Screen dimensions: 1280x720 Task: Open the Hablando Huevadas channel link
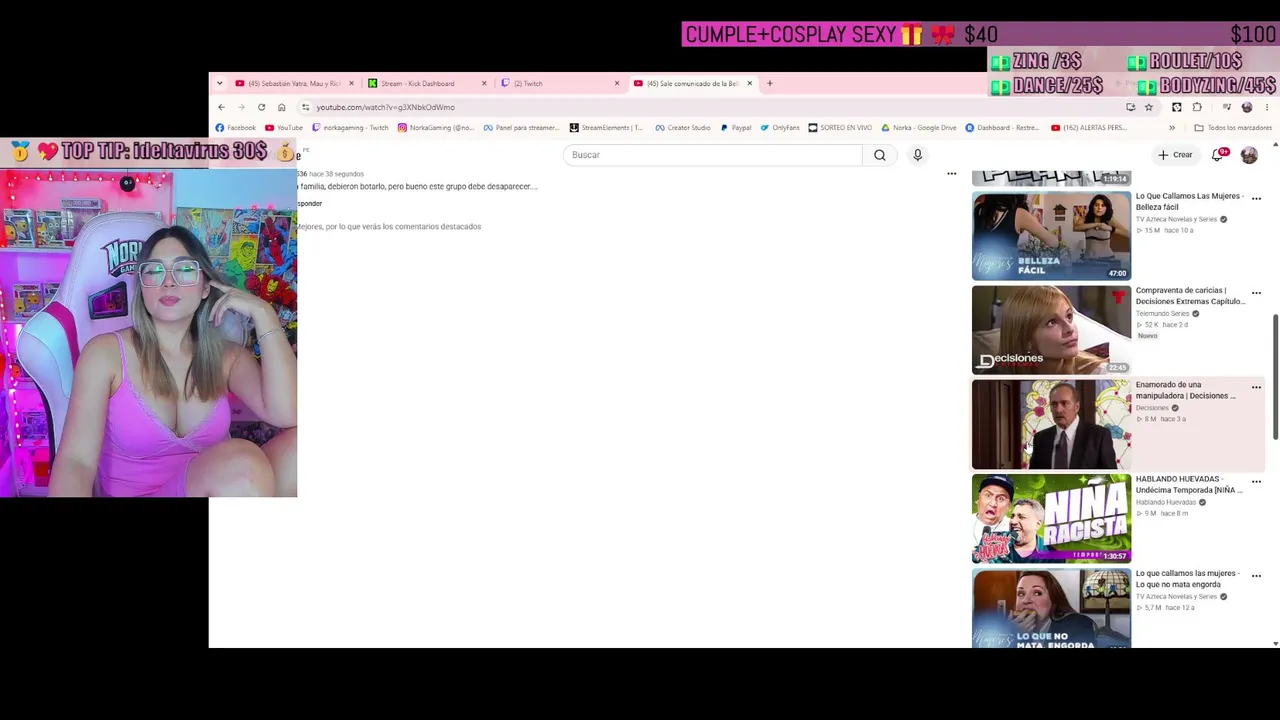[1165, 502]
